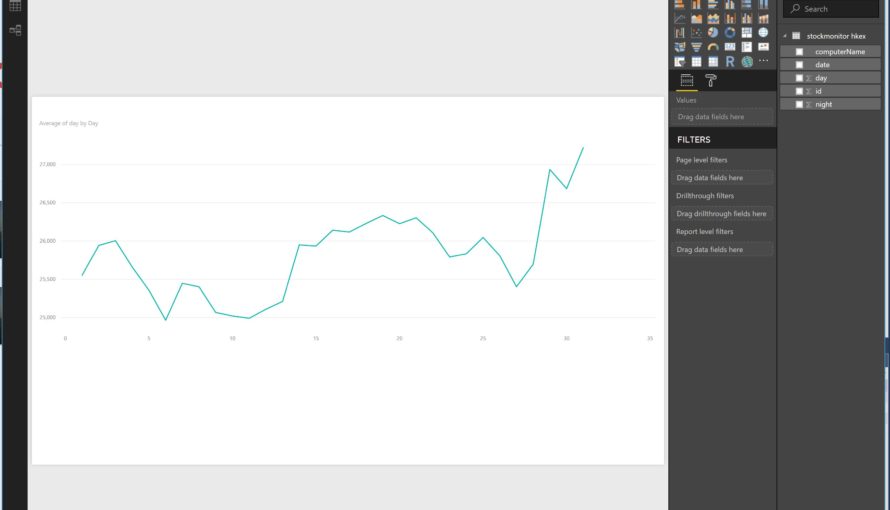
Task: Click the Page level filters drop area
Action: [722, 178]
